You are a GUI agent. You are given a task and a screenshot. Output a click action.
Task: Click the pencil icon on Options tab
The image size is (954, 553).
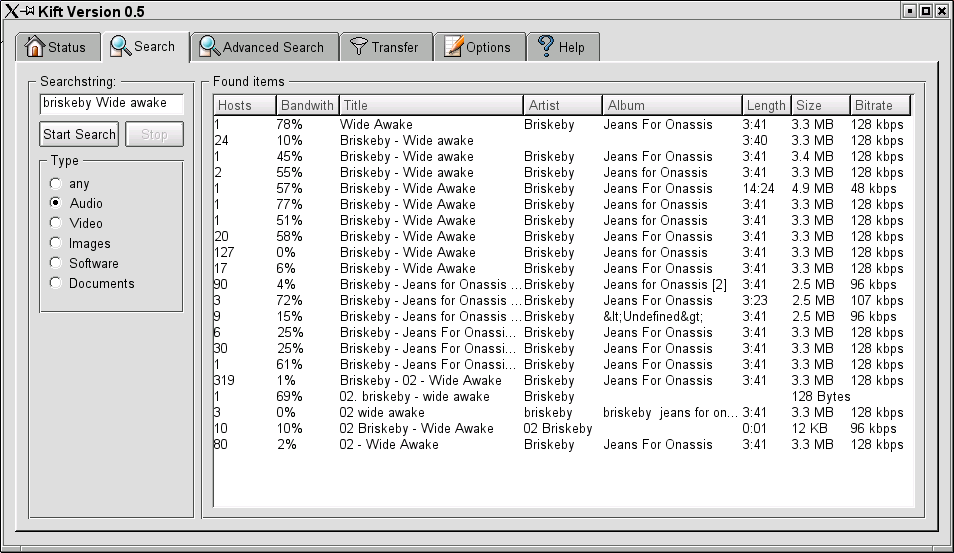(454, 47)
